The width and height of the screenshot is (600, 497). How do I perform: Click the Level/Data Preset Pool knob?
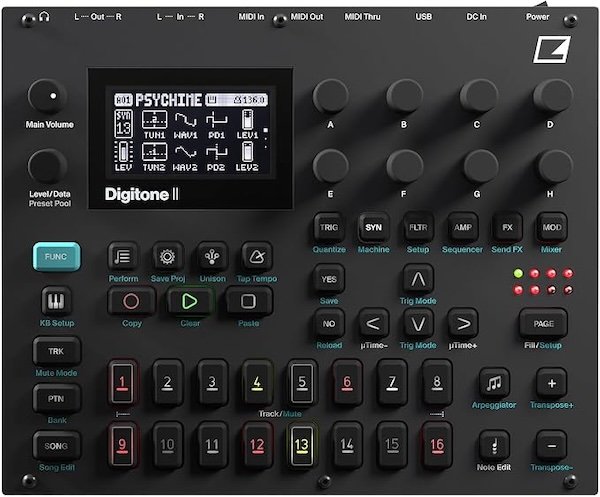point(47,166)
